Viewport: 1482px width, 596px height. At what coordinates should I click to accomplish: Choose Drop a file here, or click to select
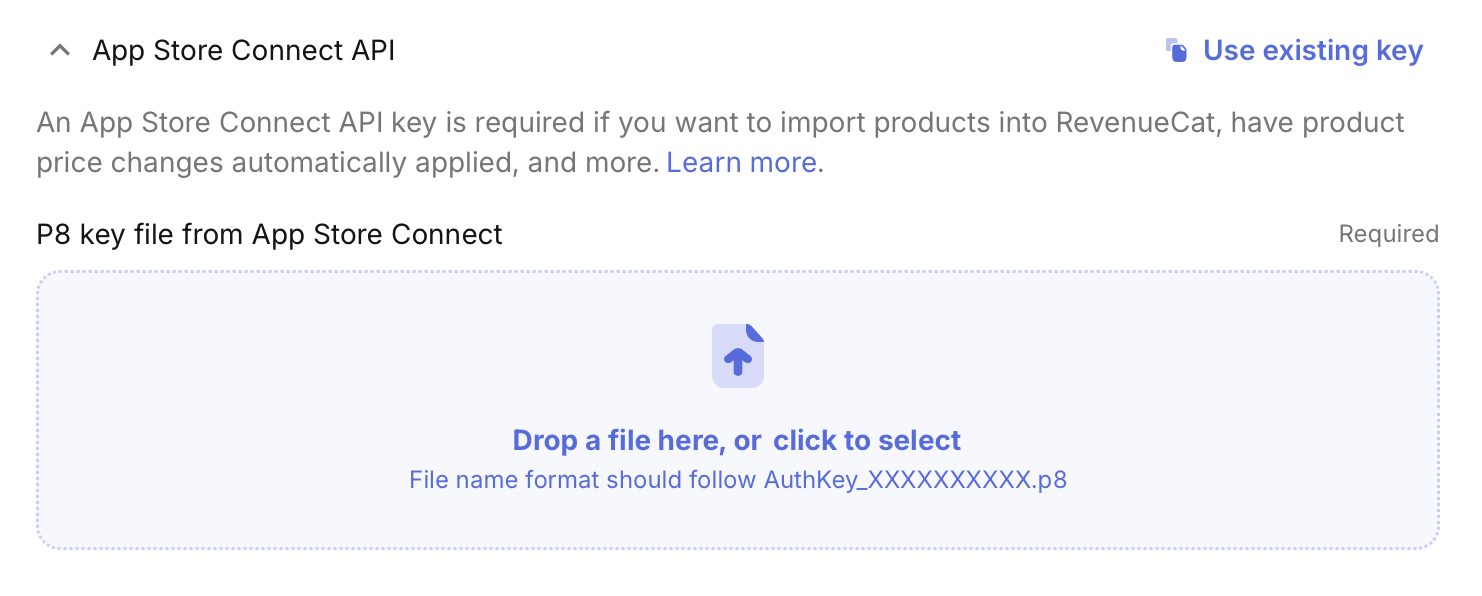coord(737,440)
